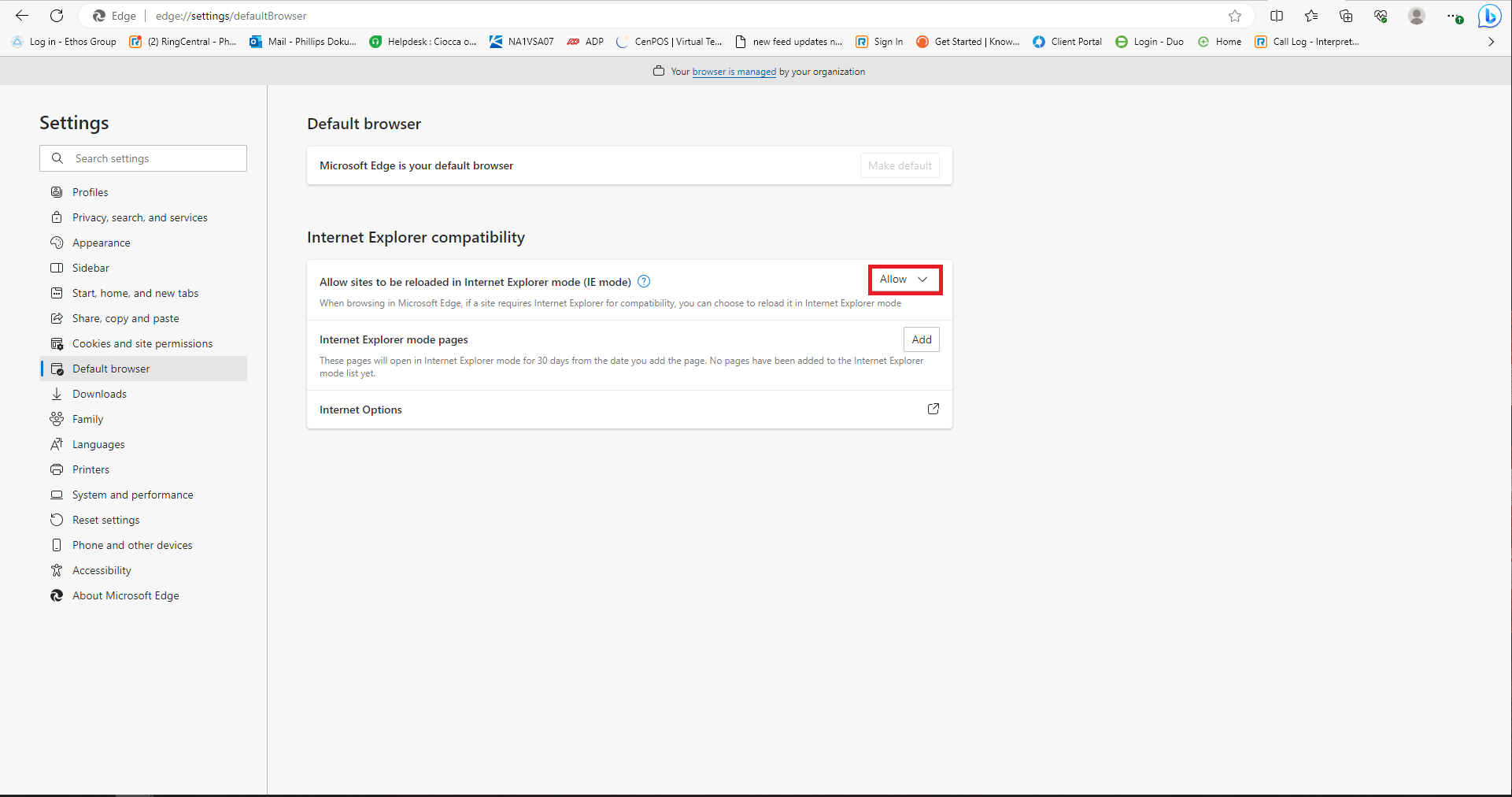Open Appearance settings

tap(143, 243)
